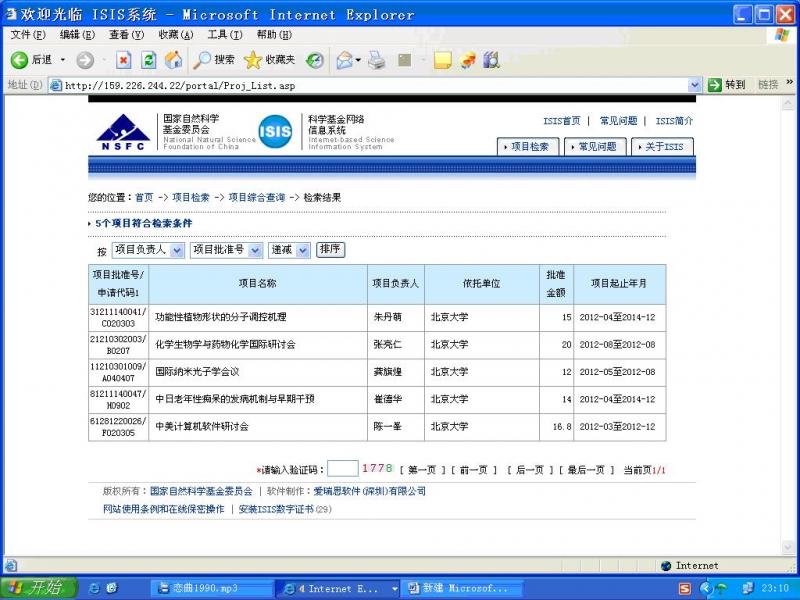This screenshot has height=600, width=800.
Task: Open the ISIS首页 top link
Action: coord(562,121)
